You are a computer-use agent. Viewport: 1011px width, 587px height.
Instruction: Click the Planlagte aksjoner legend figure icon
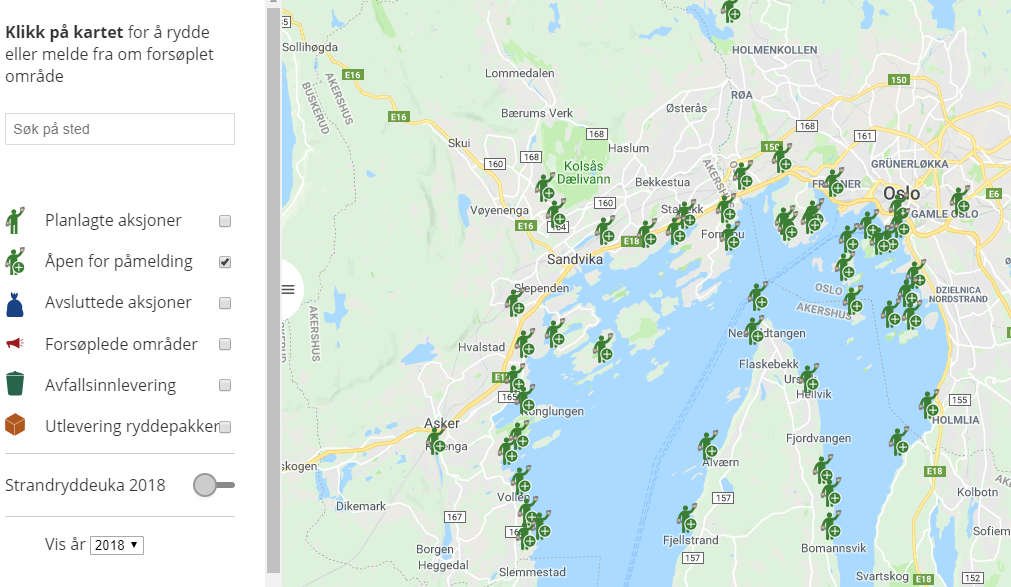[15, 221]
